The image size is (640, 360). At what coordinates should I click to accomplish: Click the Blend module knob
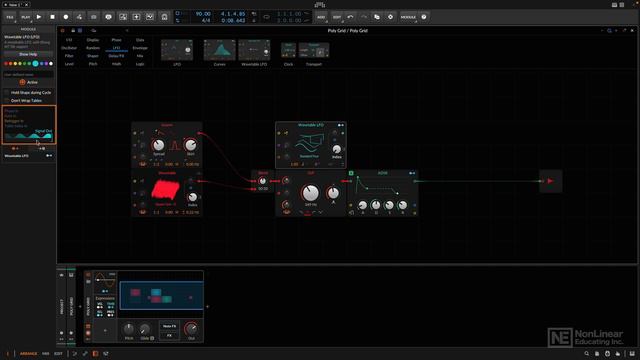click(263, 181)
